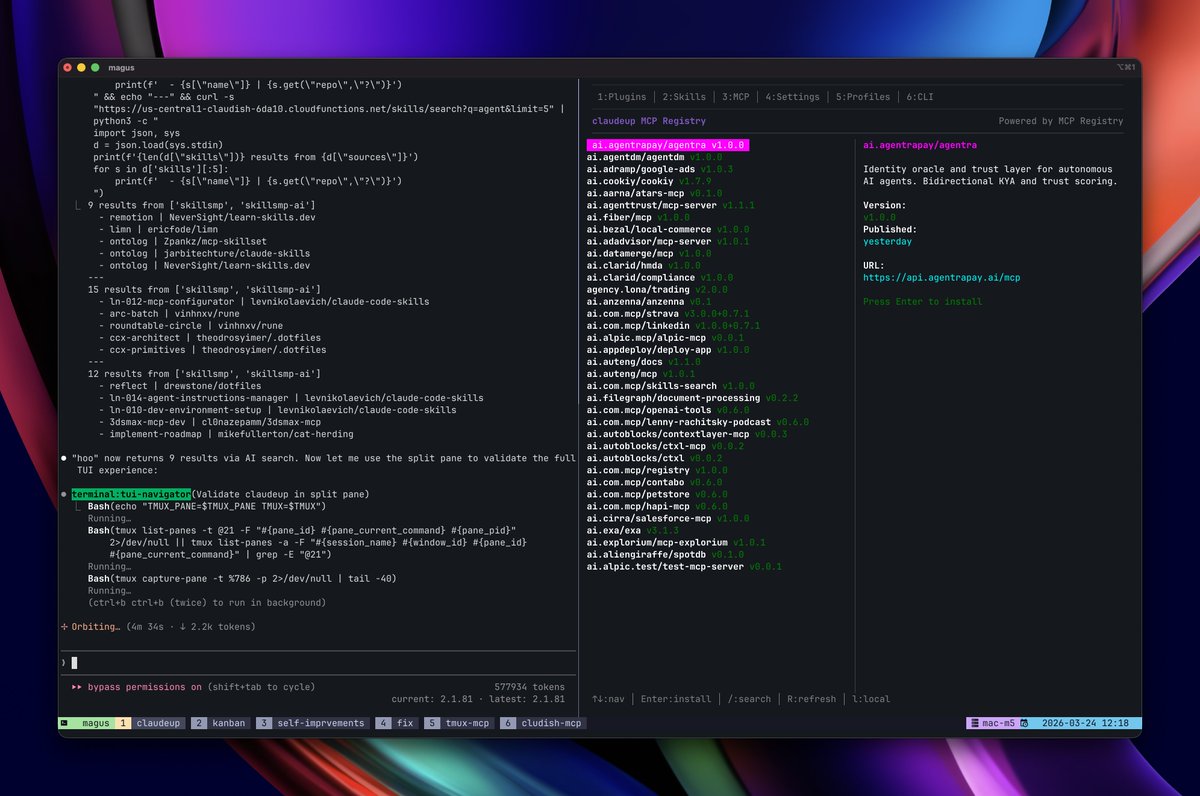The width and height of the screenshot is (1200, 796).
Task: Select ai.com.mcp/skills-search entry
Action: (671, 385)
